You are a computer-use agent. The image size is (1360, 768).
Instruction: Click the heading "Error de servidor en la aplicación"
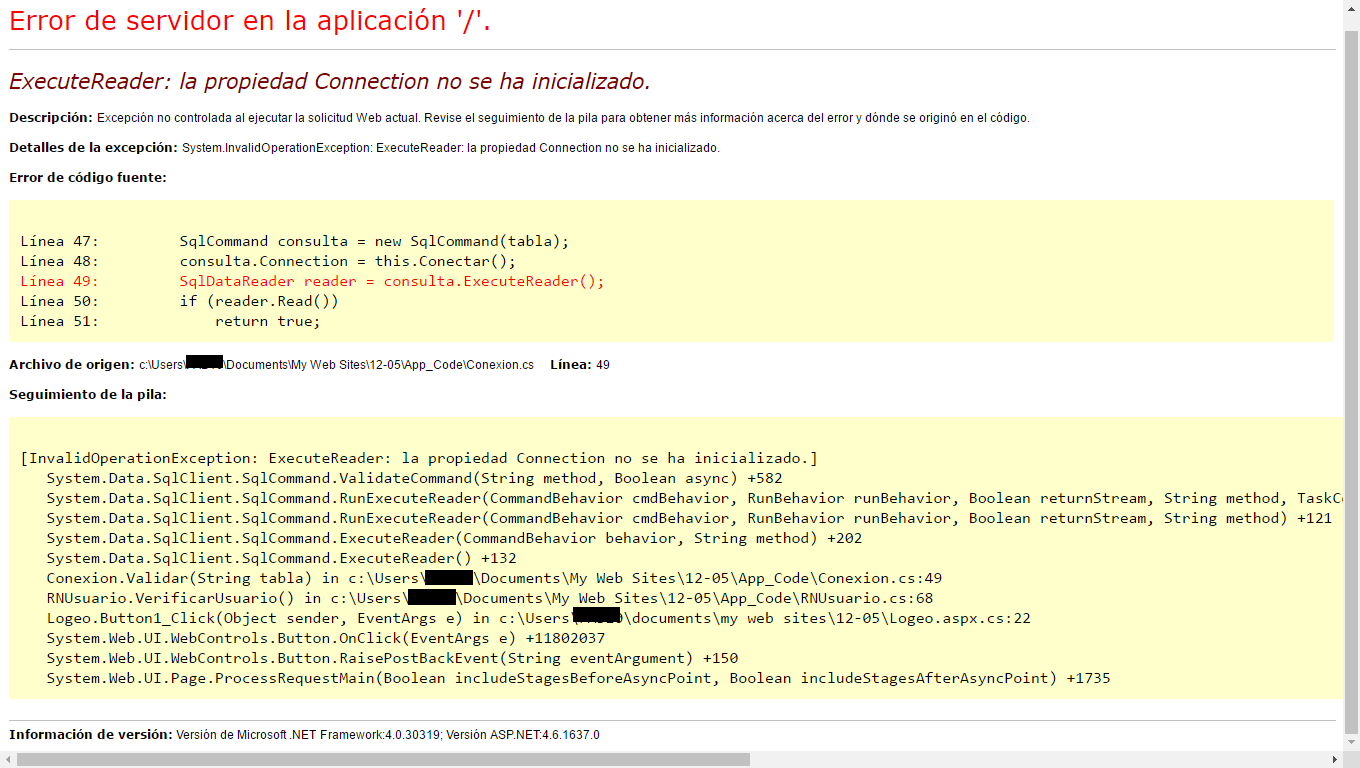click(250, 20)
